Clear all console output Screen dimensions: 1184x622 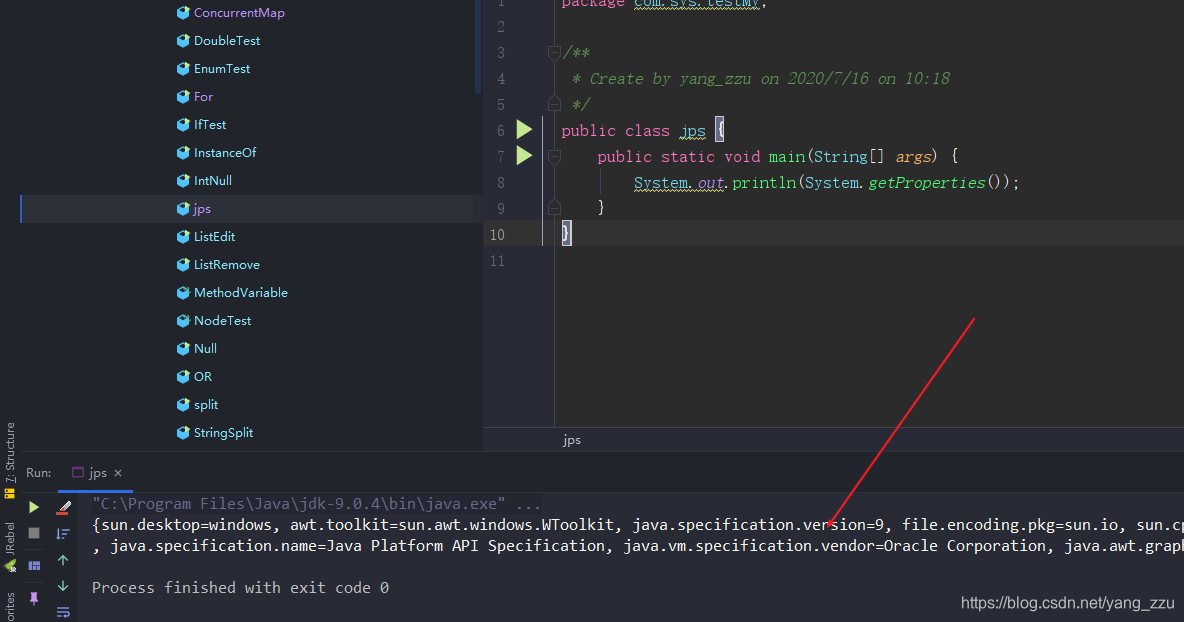coord(62,508)
